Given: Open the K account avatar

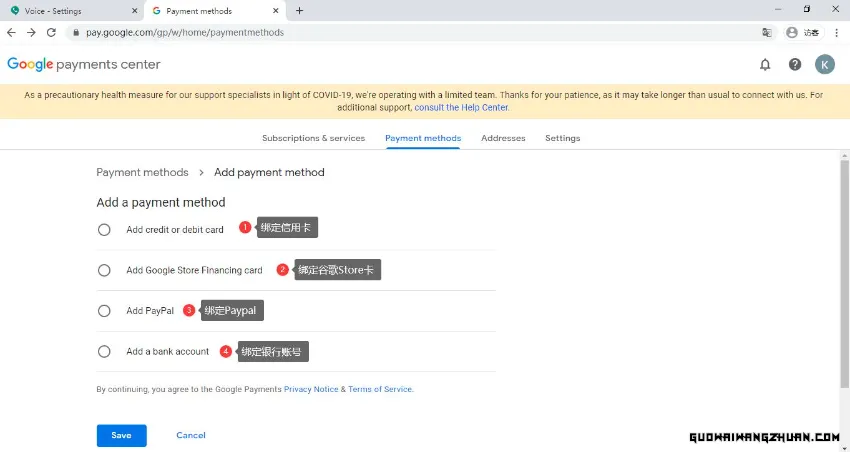Looking at the screenshot, I should [x=825, y=64].
